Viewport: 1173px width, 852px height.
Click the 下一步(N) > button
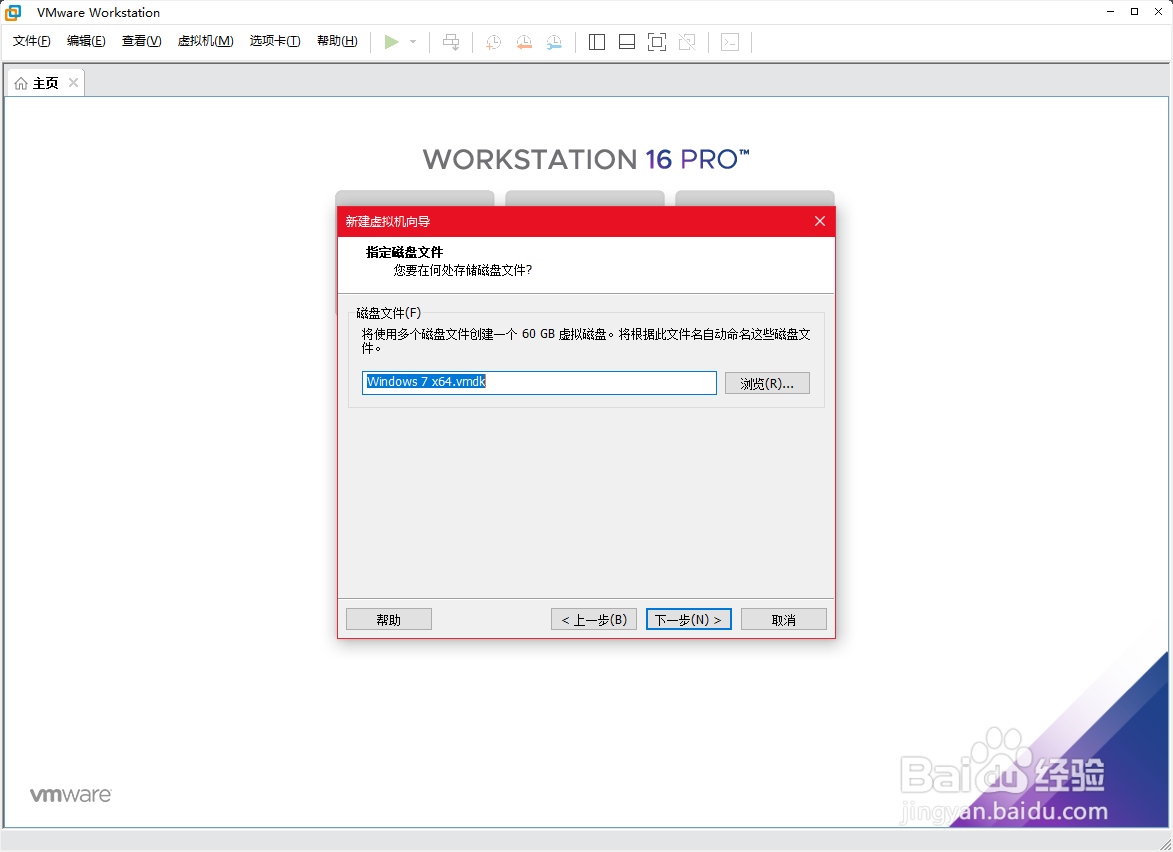688,619
